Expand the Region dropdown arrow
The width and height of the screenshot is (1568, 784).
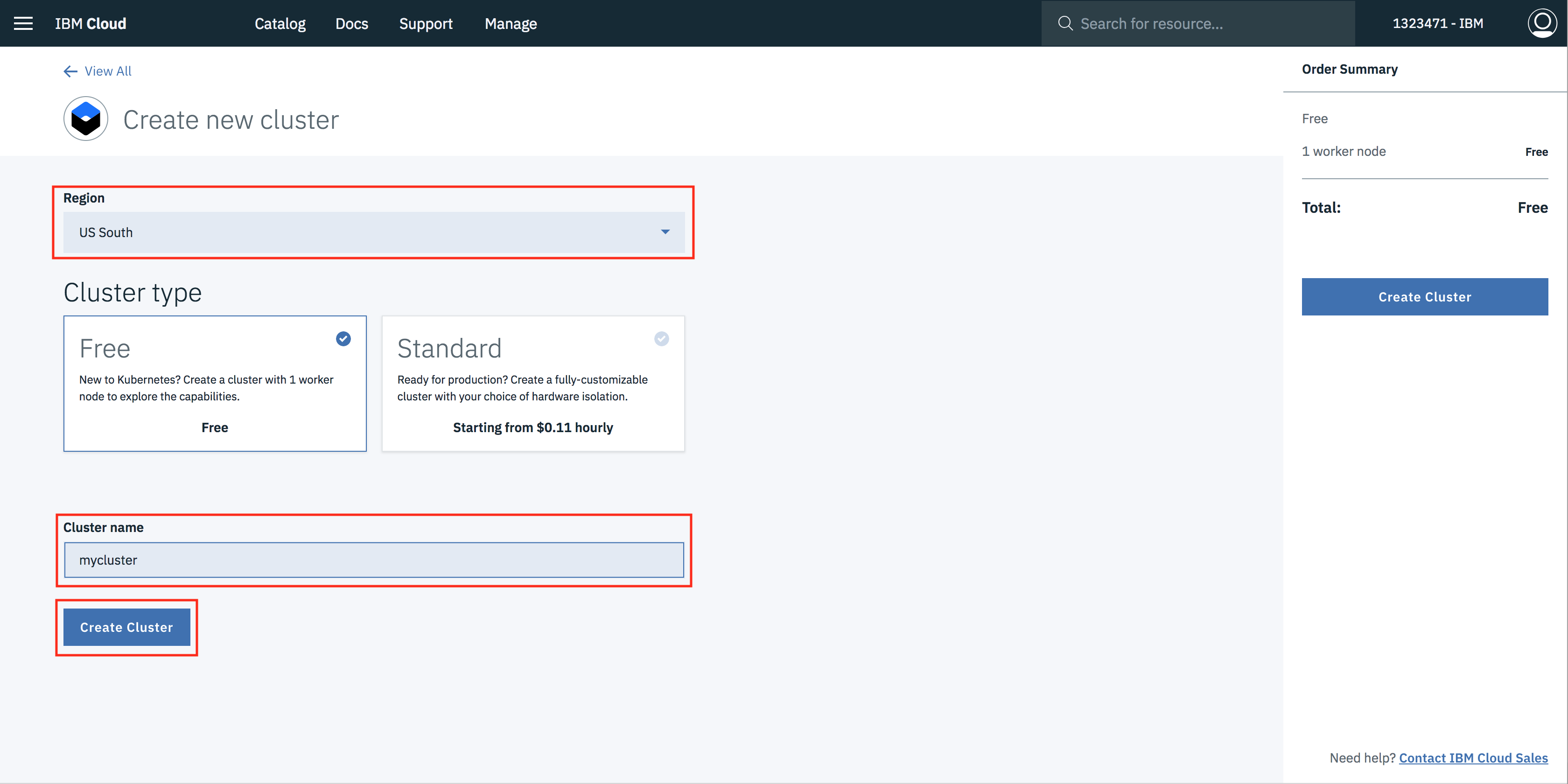coord(665,232)
